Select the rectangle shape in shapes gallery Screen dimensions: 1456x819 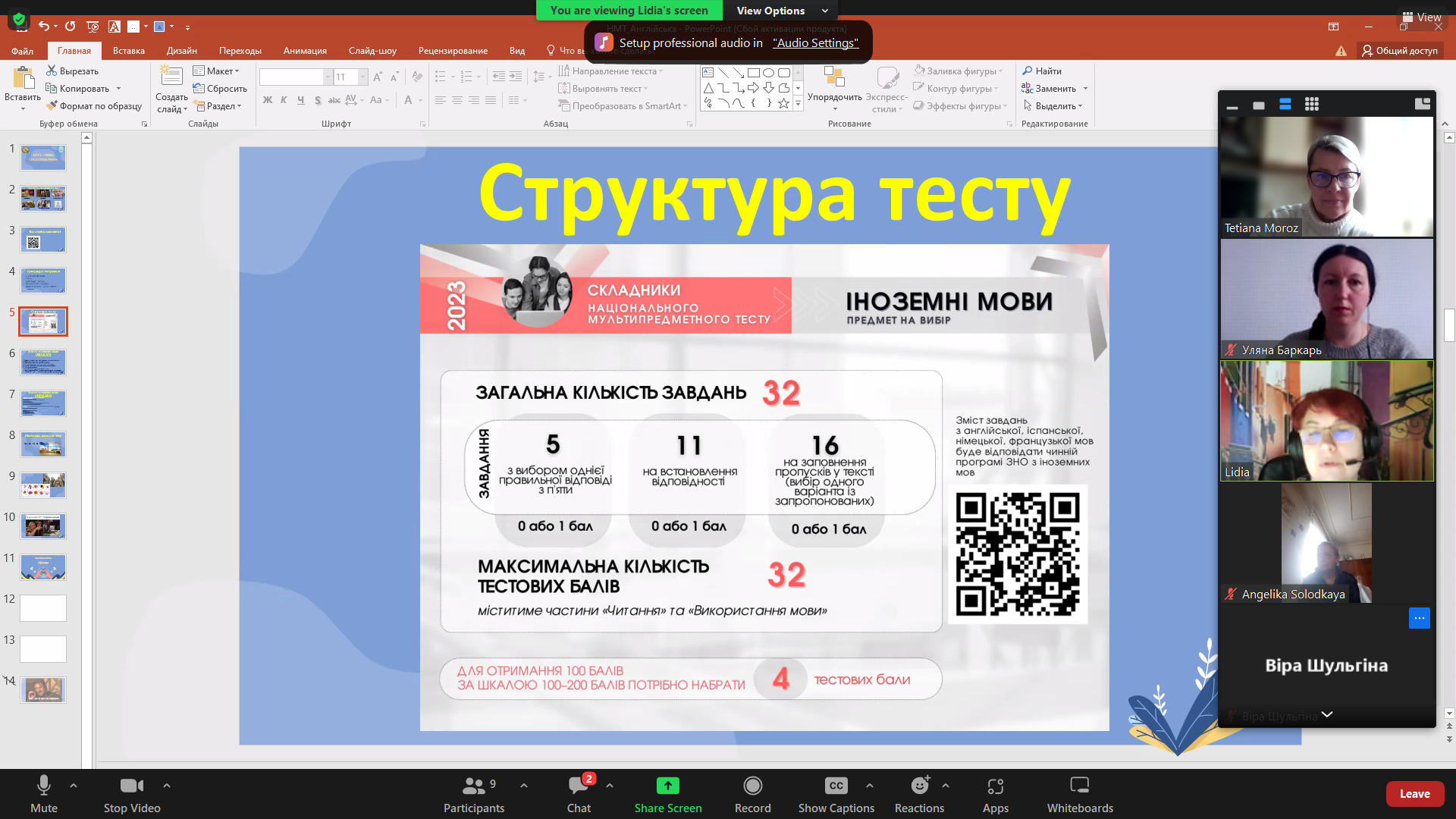click(753, 73)
